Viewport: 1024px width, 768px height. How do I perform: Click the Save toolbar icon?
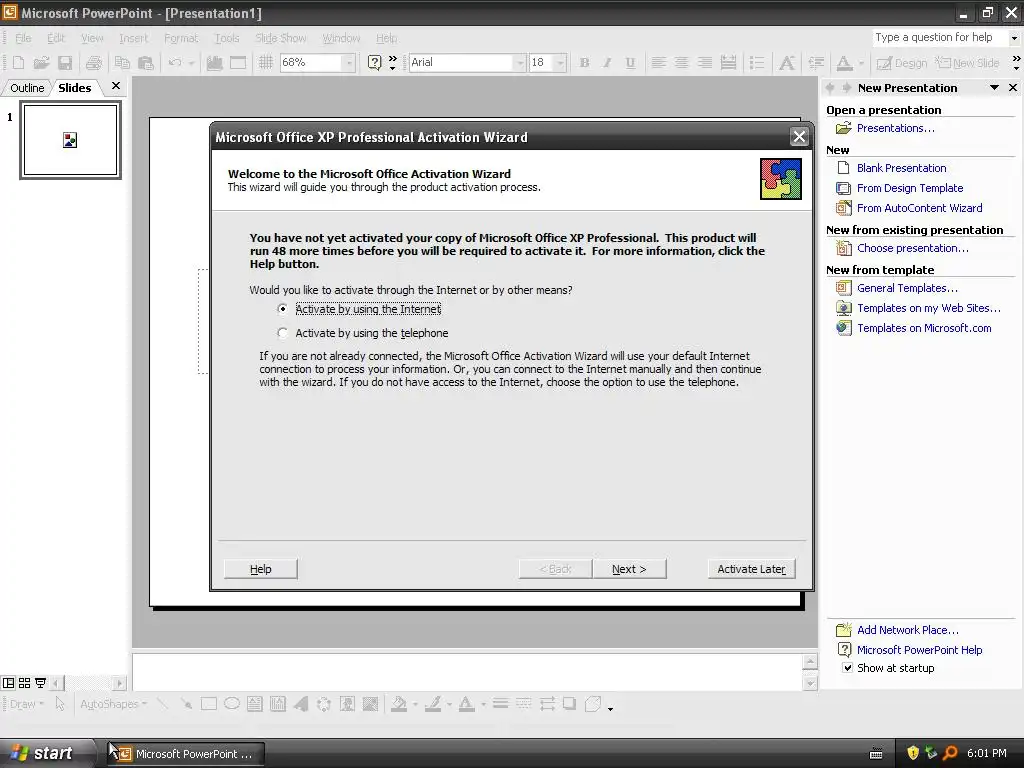tap(65, 63)
